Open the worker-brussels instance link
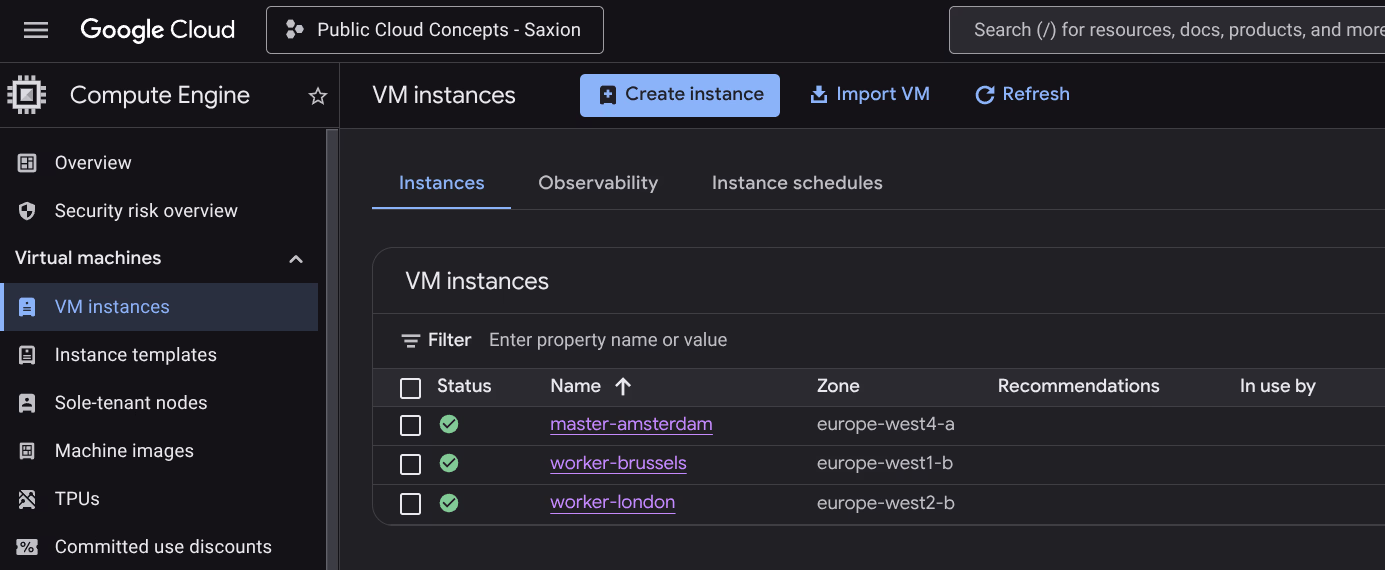 coord(618,463)
